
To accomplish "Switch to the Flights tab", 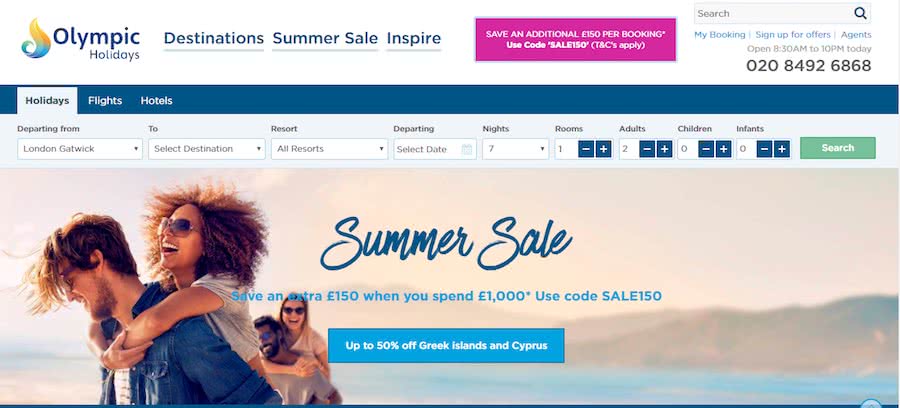I will (x=105, y=100).
